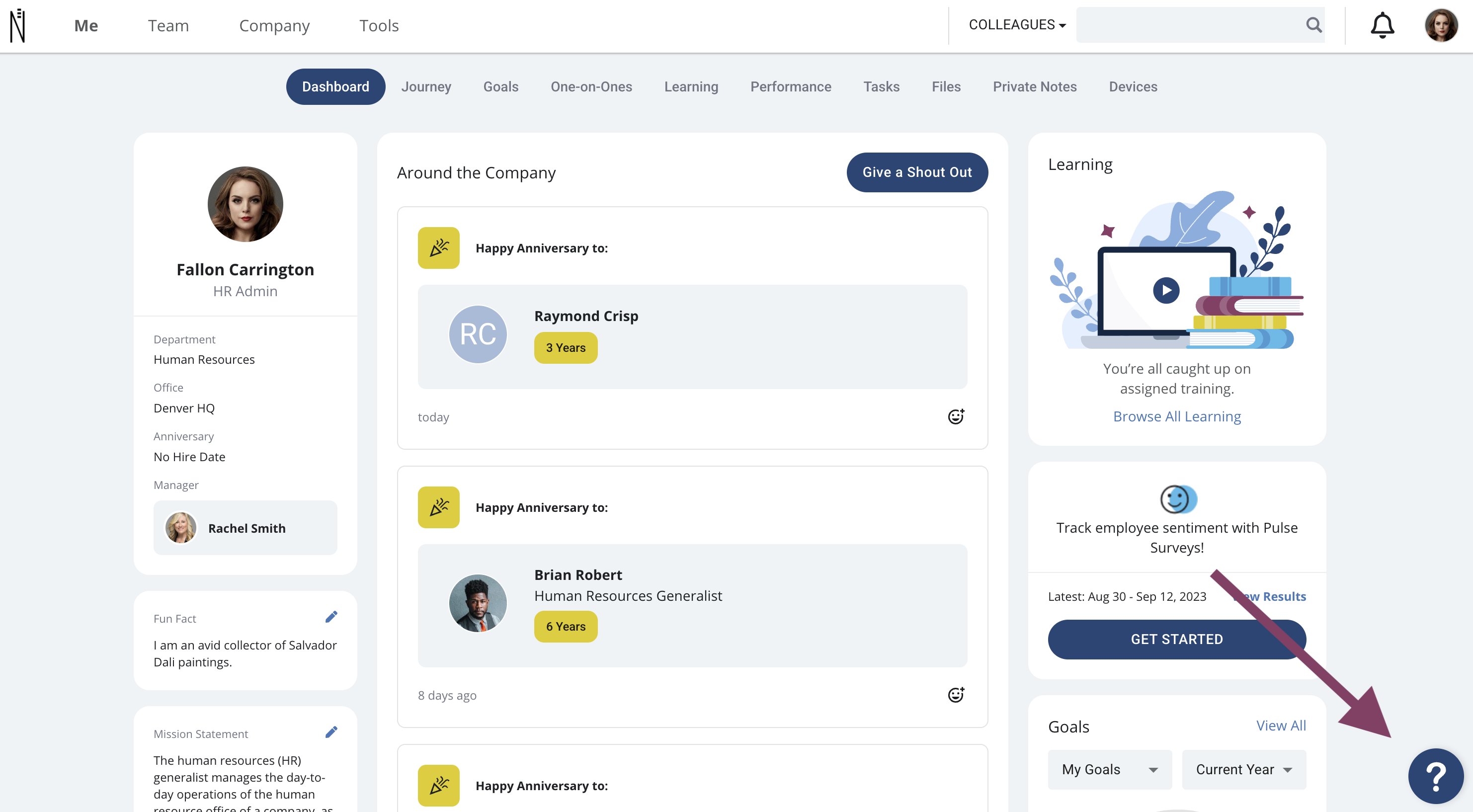Edit the Fun Fact with pencil icon
1473x812 pixels.
pyautogui.click(x=331, y=617)
